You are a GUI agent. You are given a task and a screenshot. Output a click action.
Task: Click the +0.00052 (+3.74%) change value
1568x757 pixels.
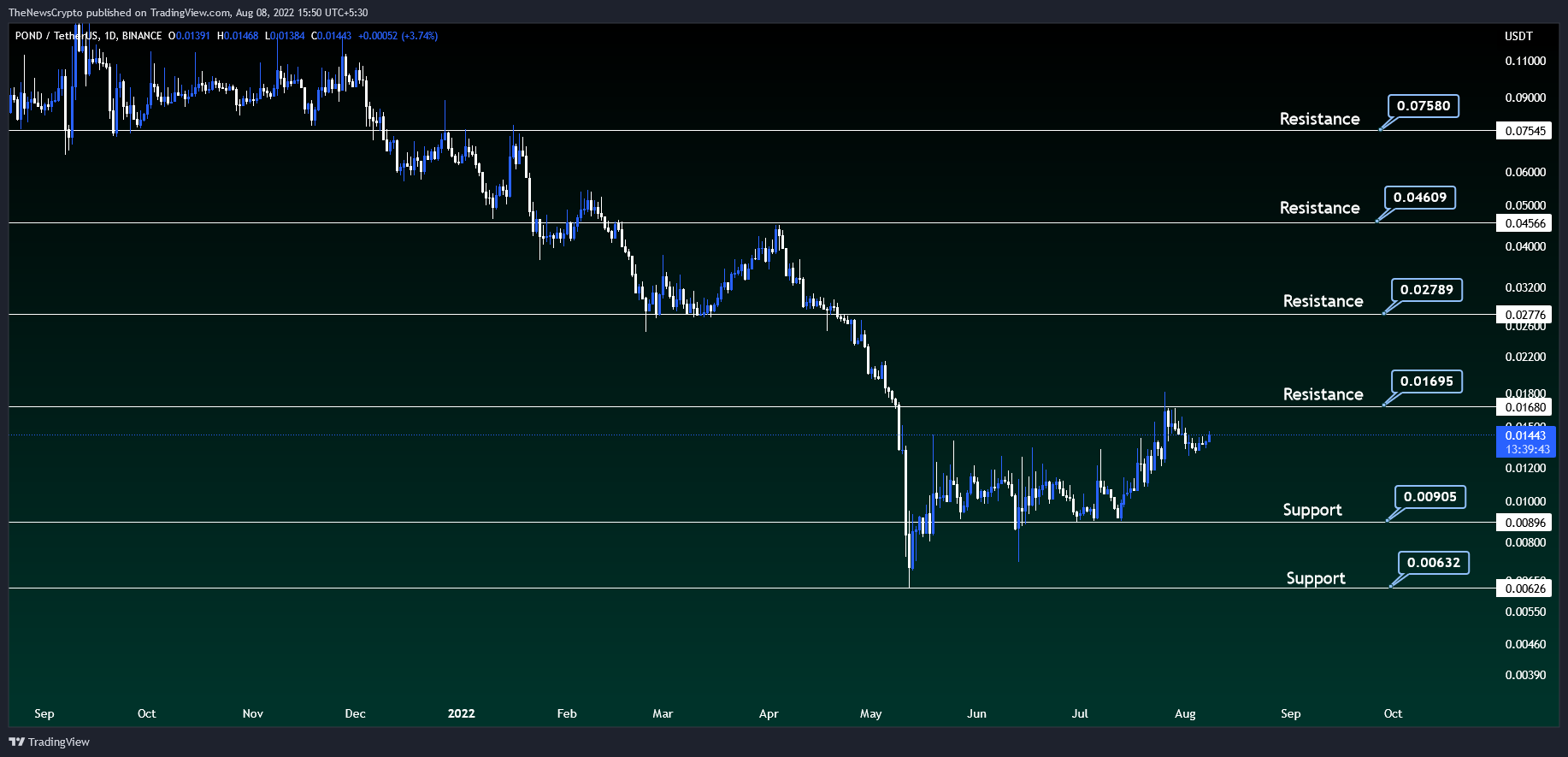tap(398, 36)
